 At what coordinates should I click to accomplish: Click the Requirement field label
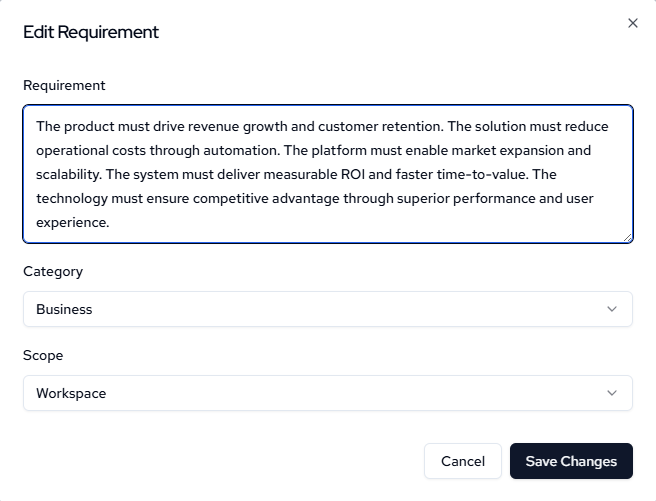coord(64,85)
